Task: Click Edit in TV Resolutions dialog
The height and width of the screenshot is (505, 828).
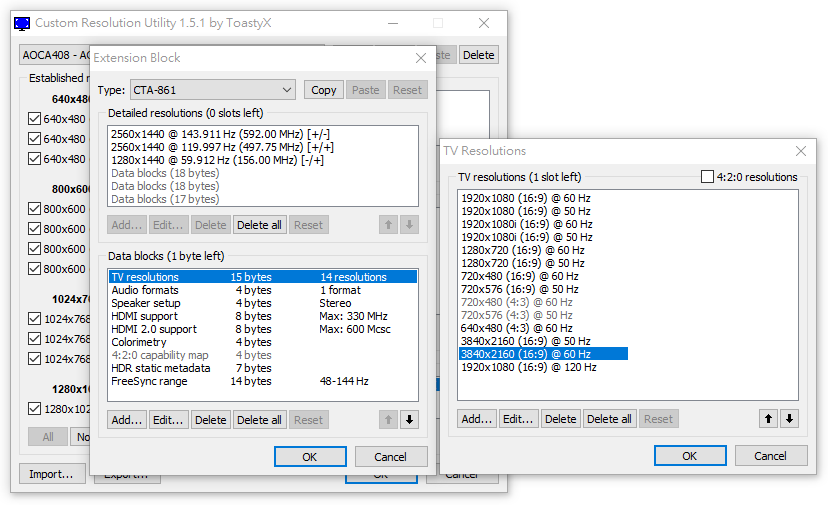Action: [x=519, y=419]
